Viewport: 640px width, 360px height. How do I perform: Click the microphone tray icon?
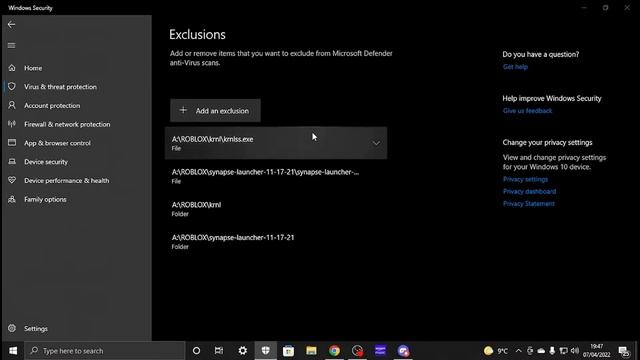552,351
